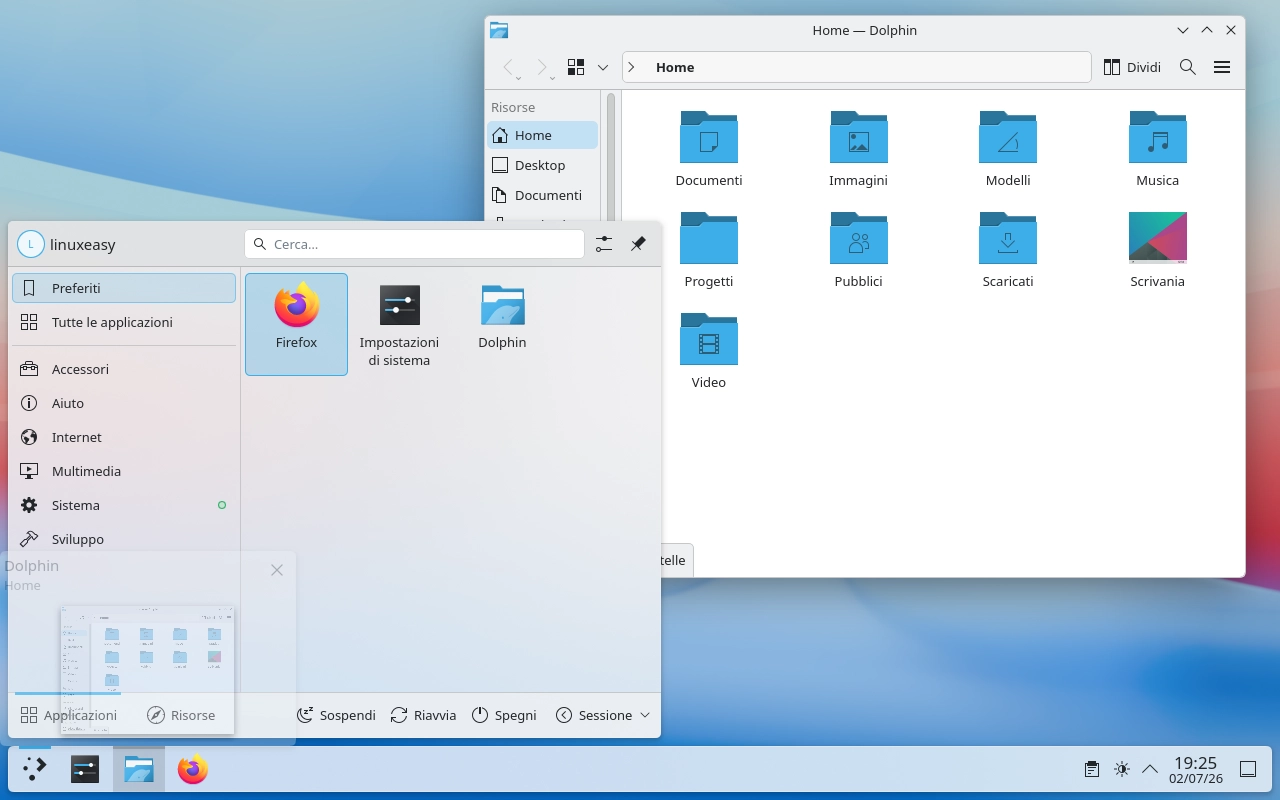The width and height of the screenshot is (1280, 800).
Task: Click Home in Dolphin location bar
Action: tap(675, 67)
